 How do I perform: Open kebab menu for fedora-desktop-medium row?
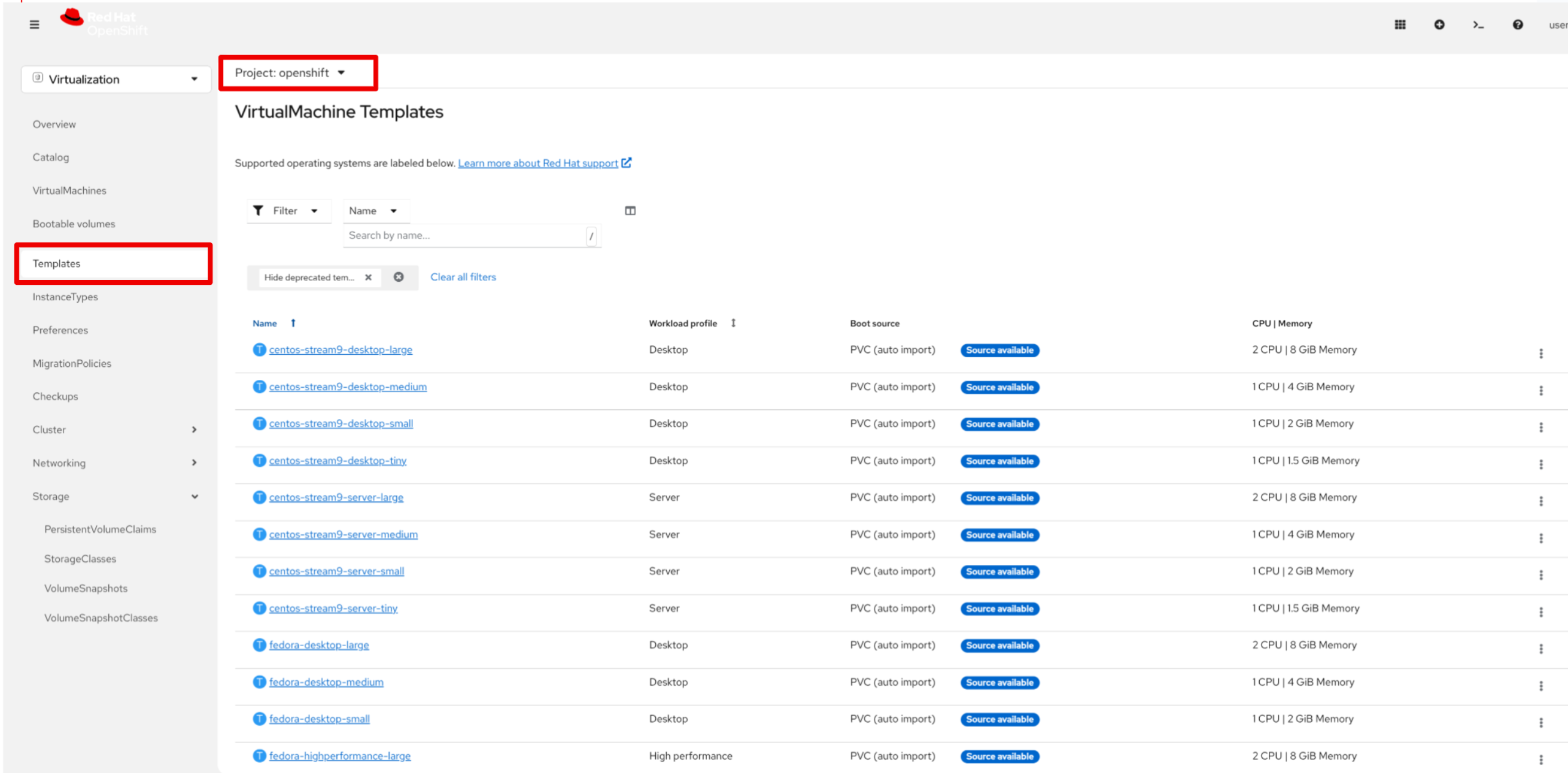pyautogui.click(x=1540, y=686)
